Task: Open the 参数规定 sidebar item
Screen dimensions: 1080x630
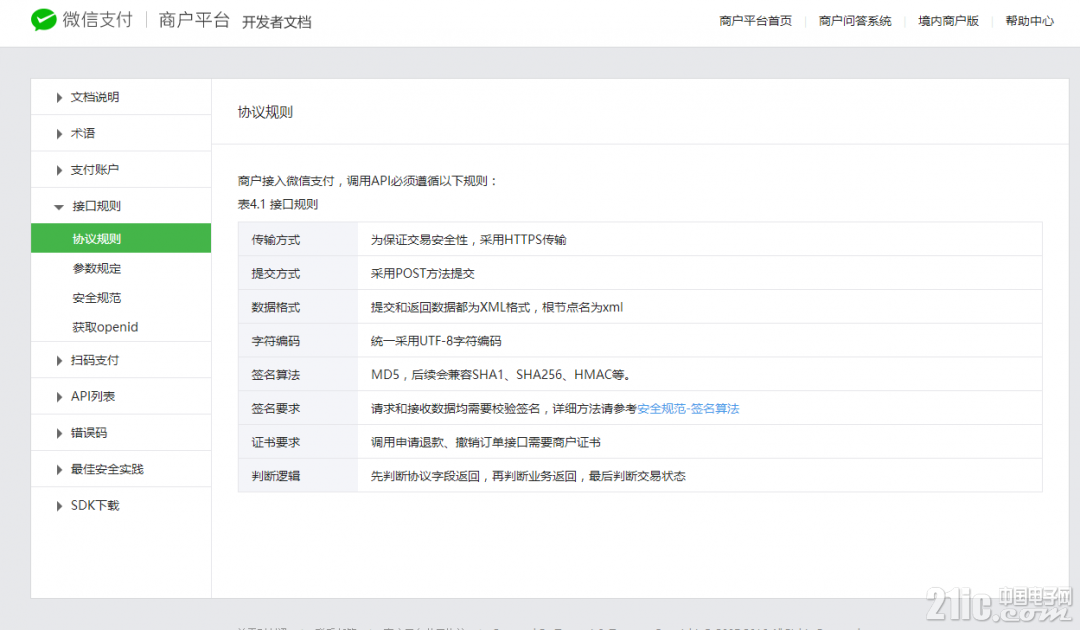Action: (96, 269)
